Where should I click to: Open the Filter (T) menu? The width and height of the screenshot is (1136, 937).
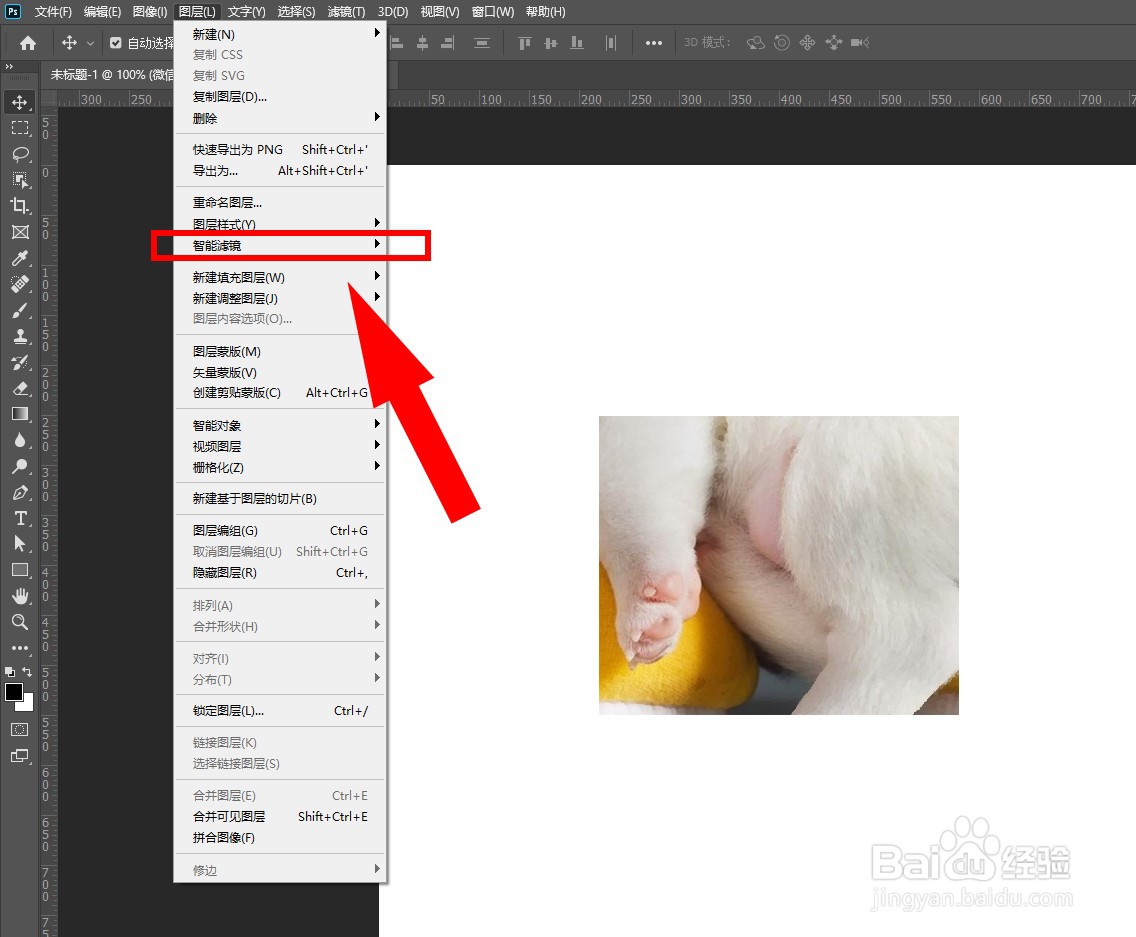coord(346,12)
